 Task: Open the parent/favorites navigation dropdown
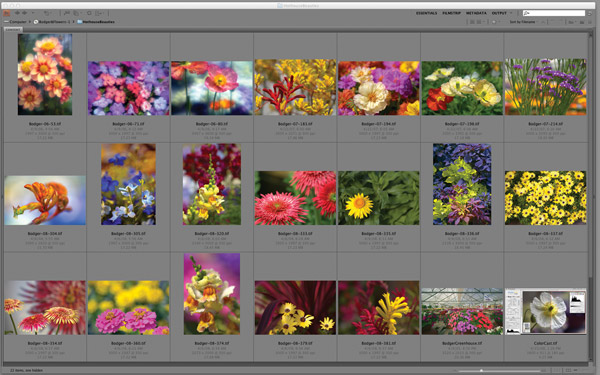click(33, 13)
